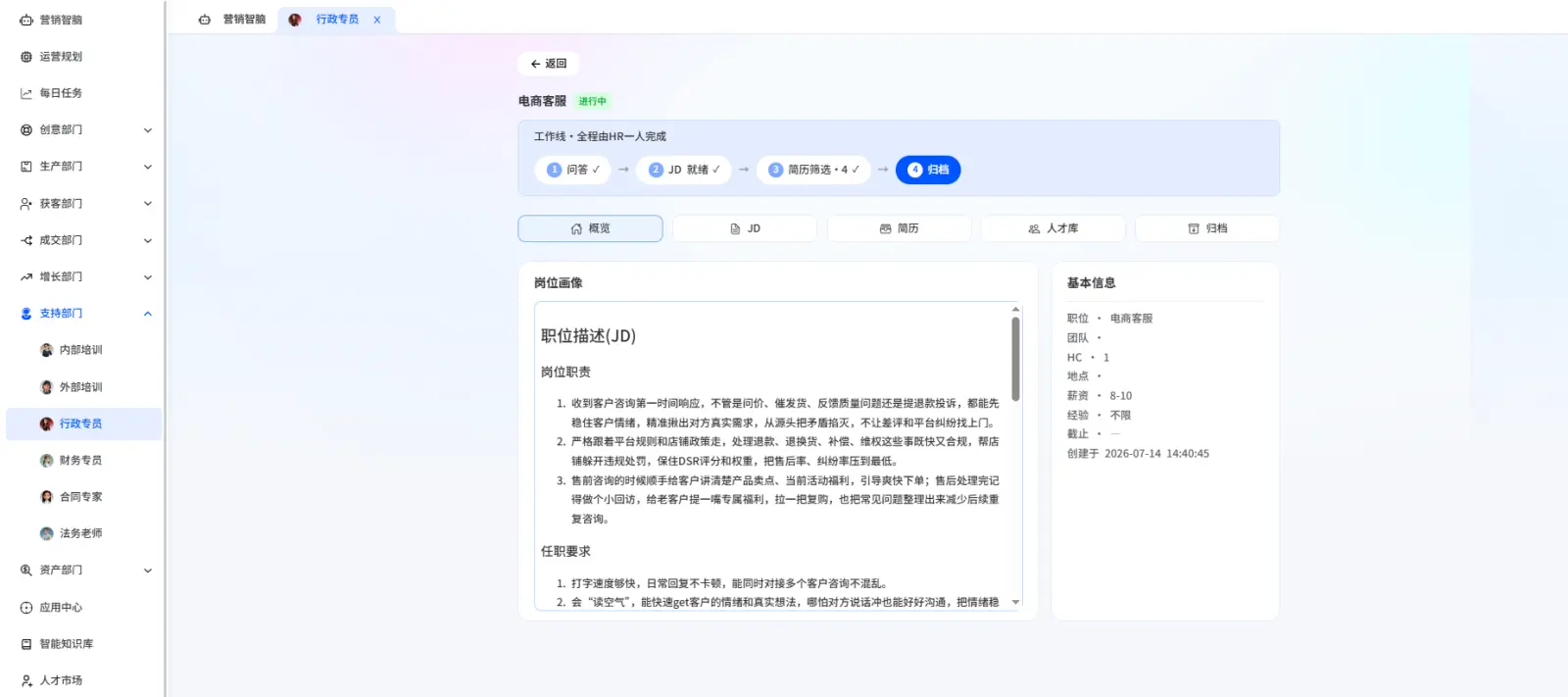
Task: Click workflow step 1 问答
Action: point(573,170)
